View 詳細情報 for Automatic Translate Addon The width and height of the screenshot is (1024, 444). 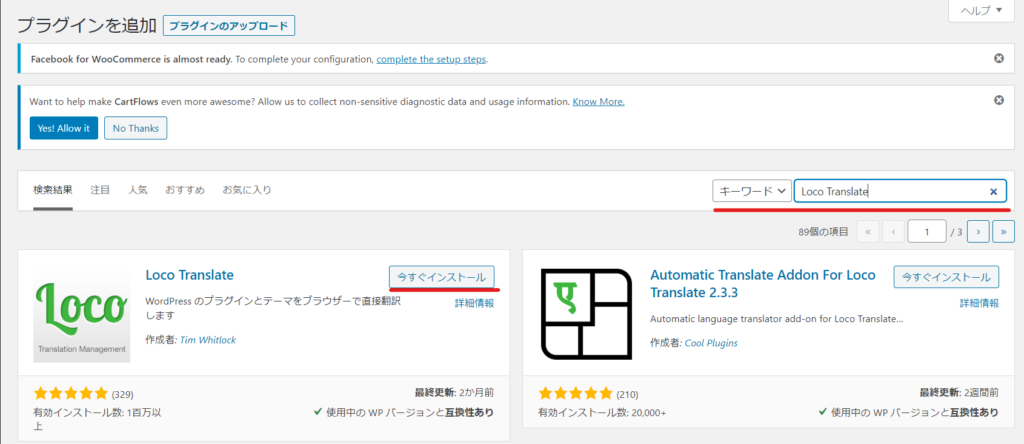(x=979, y=303)
